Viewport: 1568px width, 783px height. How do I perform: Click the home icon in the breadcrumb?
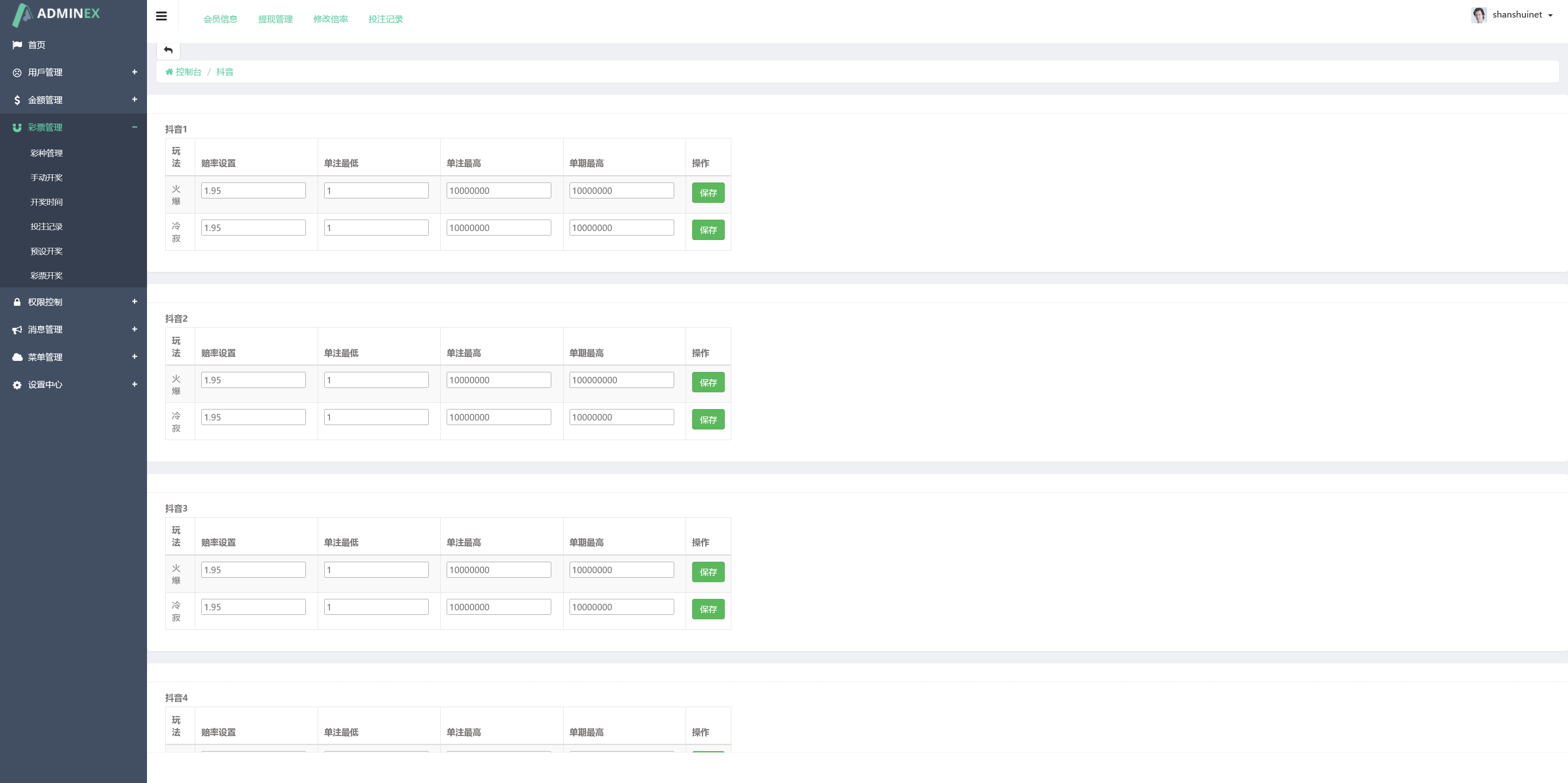point(169,72)
